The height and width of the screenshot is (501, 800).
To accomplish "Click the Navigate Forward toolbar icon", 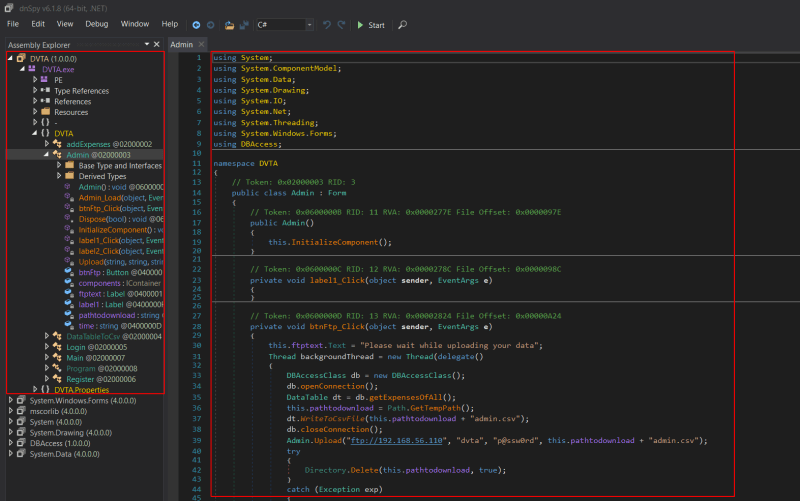I will [210, 24].
